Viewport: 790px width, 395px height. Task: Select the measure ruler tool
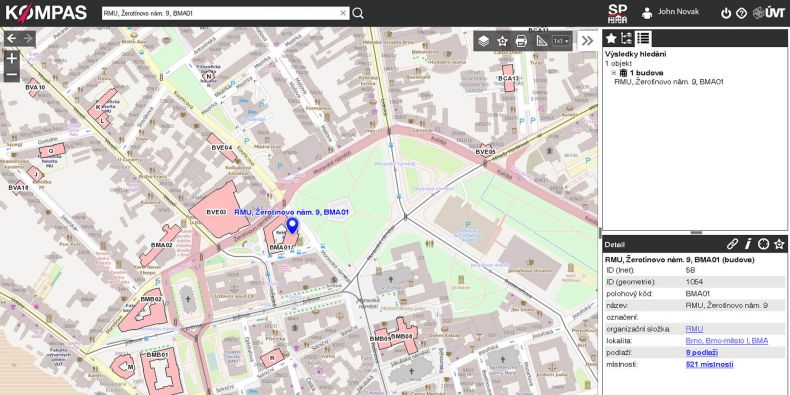[542, 41]
